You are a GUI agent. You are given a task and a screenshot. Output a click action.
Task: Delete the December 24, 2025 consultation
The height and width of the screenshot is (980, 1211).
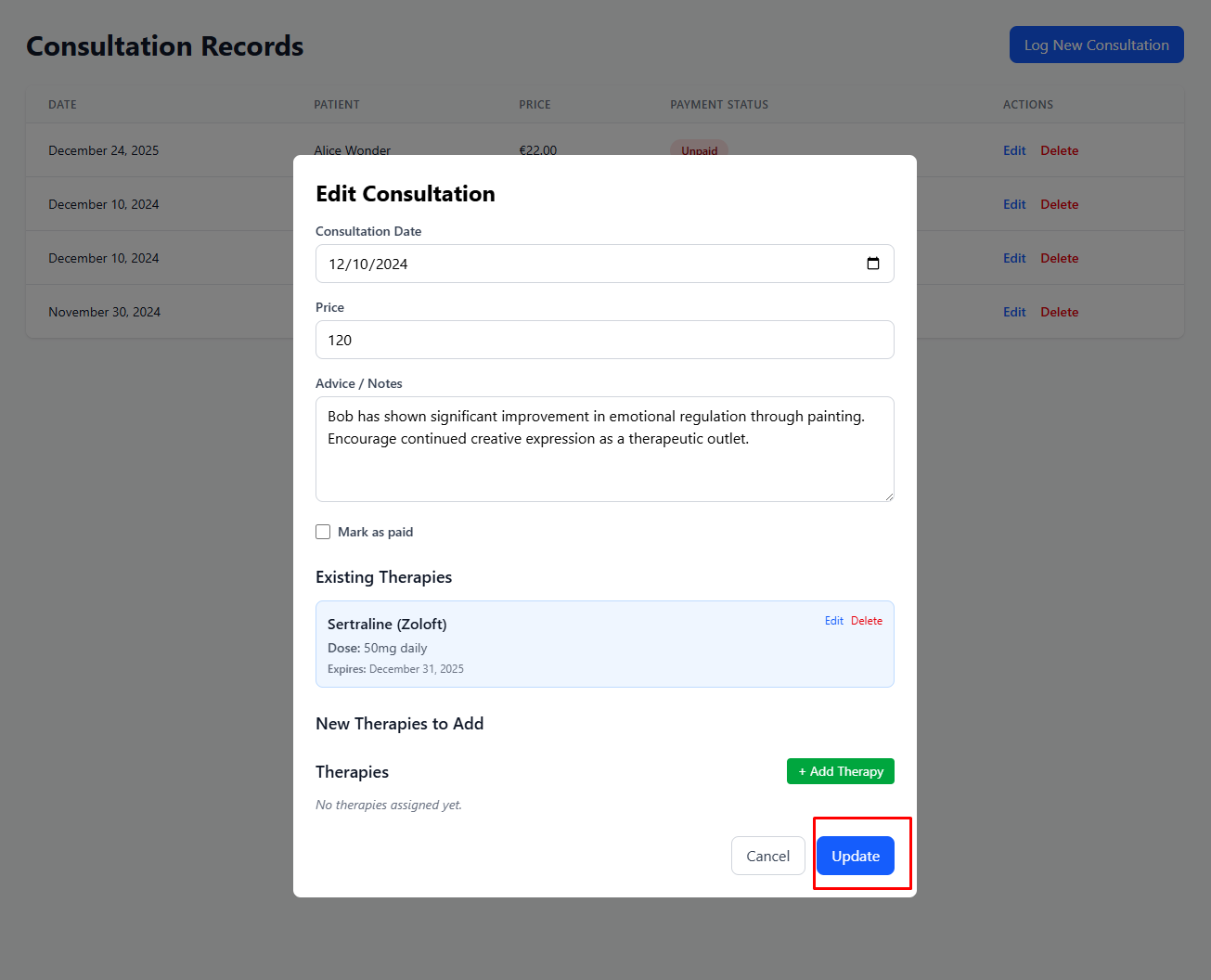pos(1059,150)
